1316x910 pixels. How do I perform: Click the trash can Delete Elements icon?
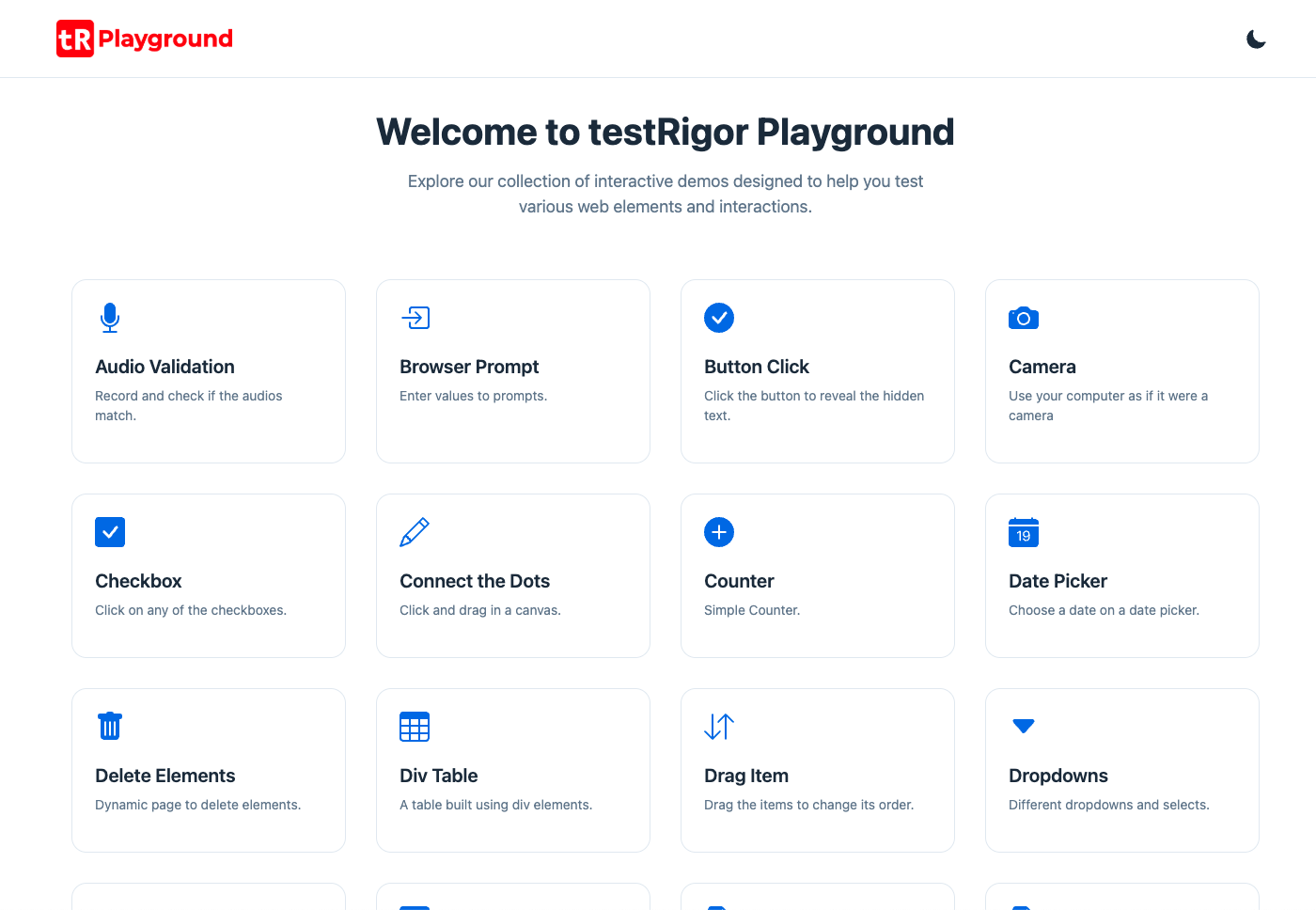tap(110, 727)
